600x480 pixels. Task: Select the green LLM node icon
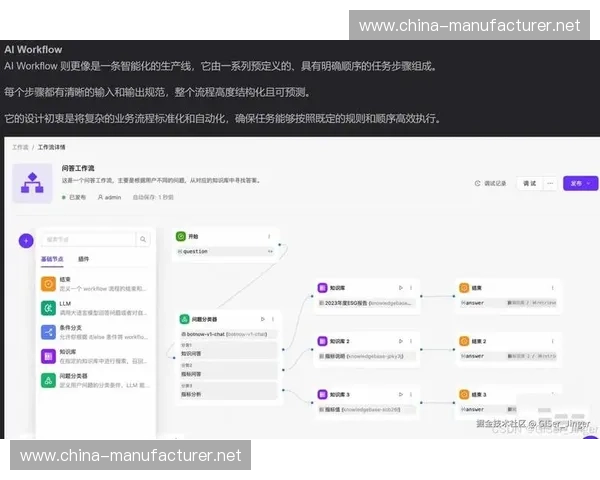[48, 308]
